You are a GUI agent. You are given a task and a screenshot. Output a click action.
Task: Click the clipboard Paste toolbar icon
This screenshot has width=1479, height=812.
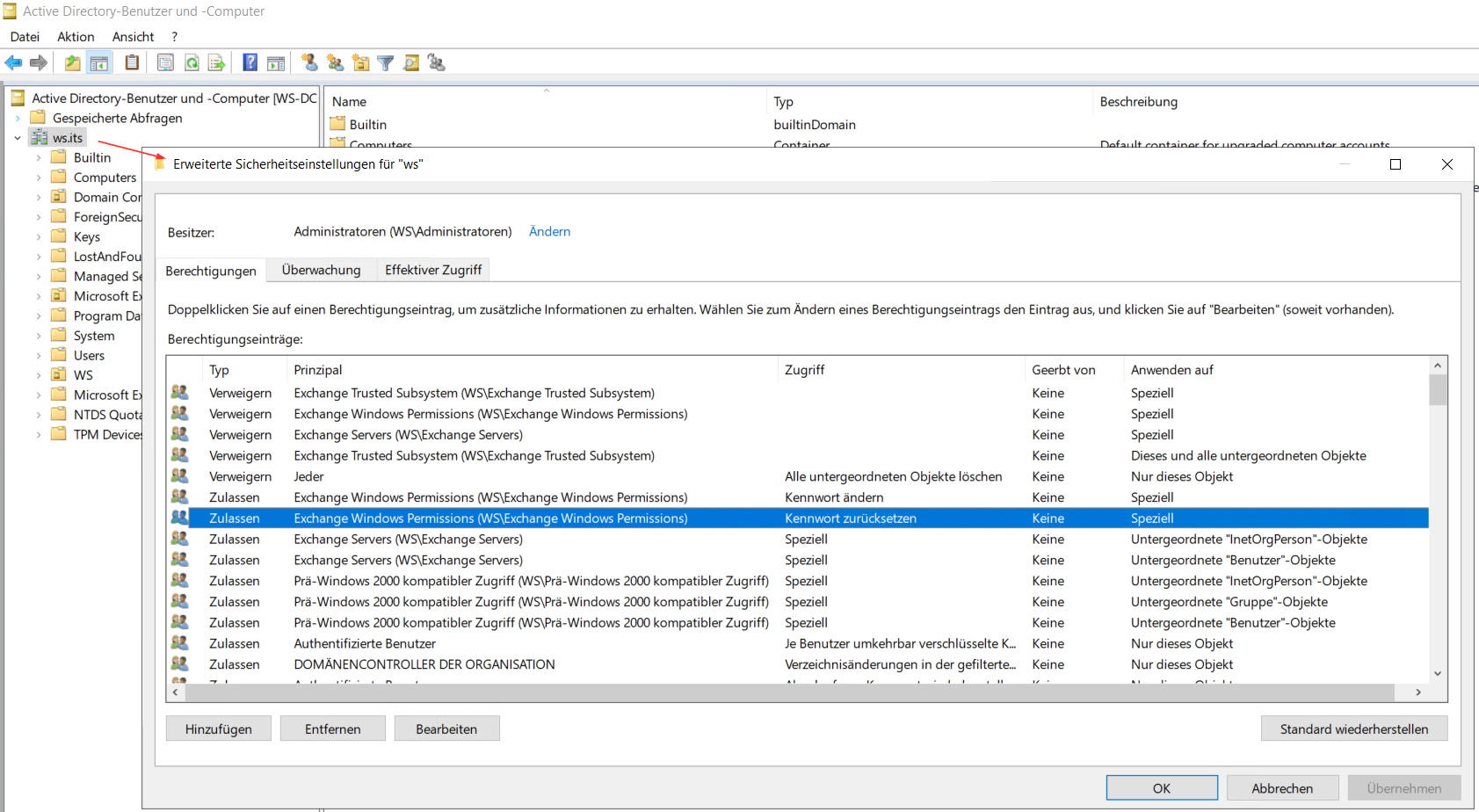pyautogui.click(x=132, y=62)
